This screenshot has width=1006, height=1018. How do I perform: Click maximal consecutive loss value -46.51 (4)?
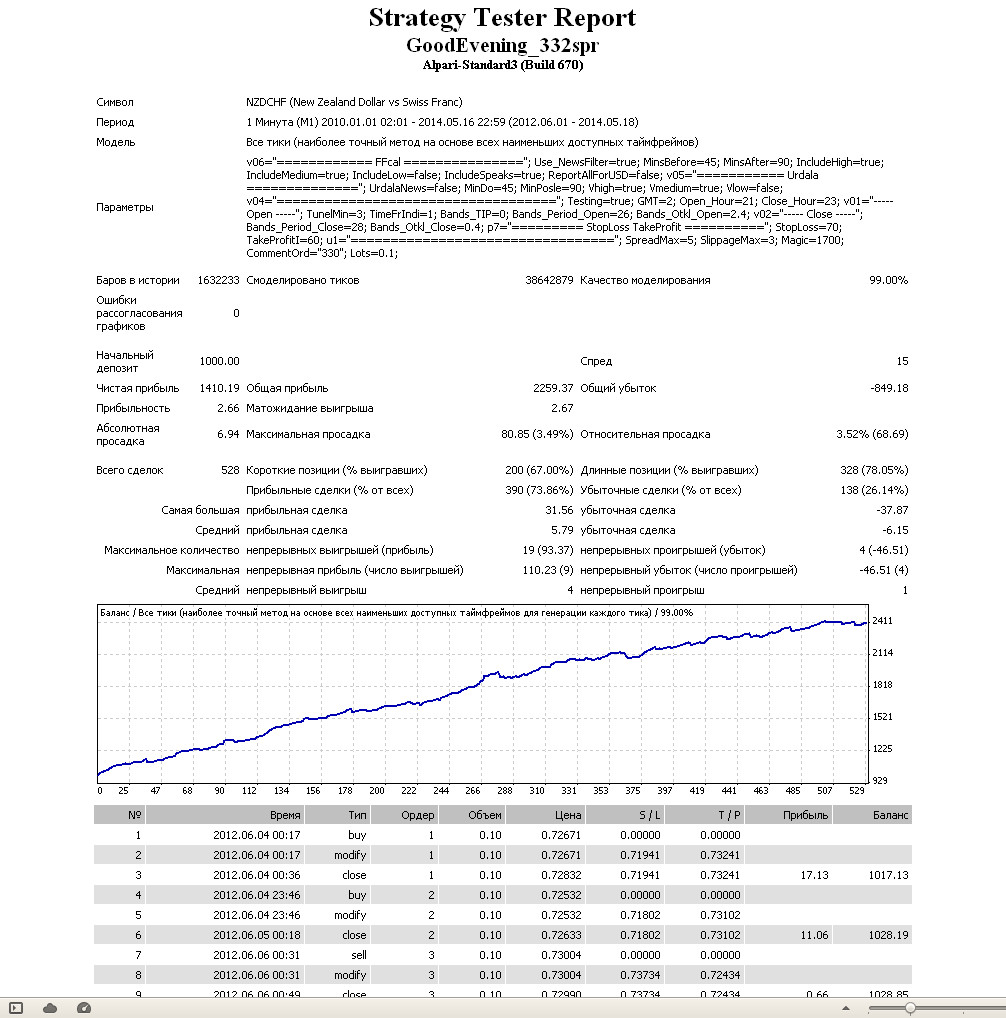coord(883,571)
